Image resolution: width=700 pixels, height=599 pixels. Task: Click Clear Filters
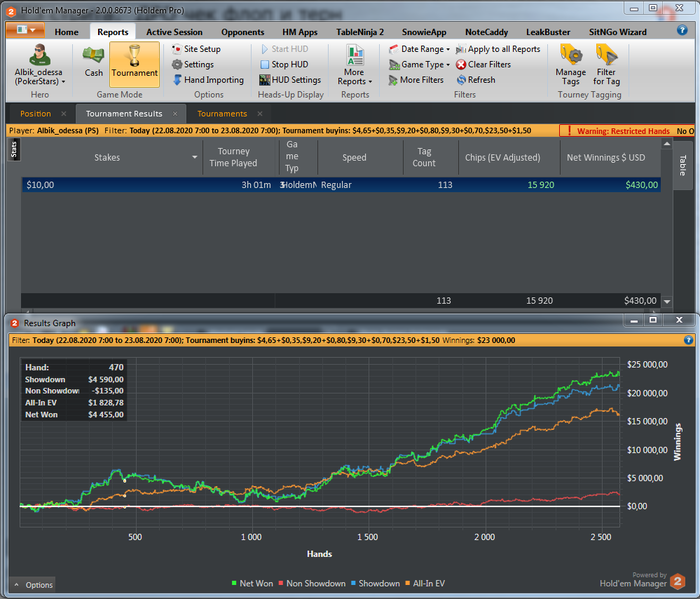click(483, 64)
